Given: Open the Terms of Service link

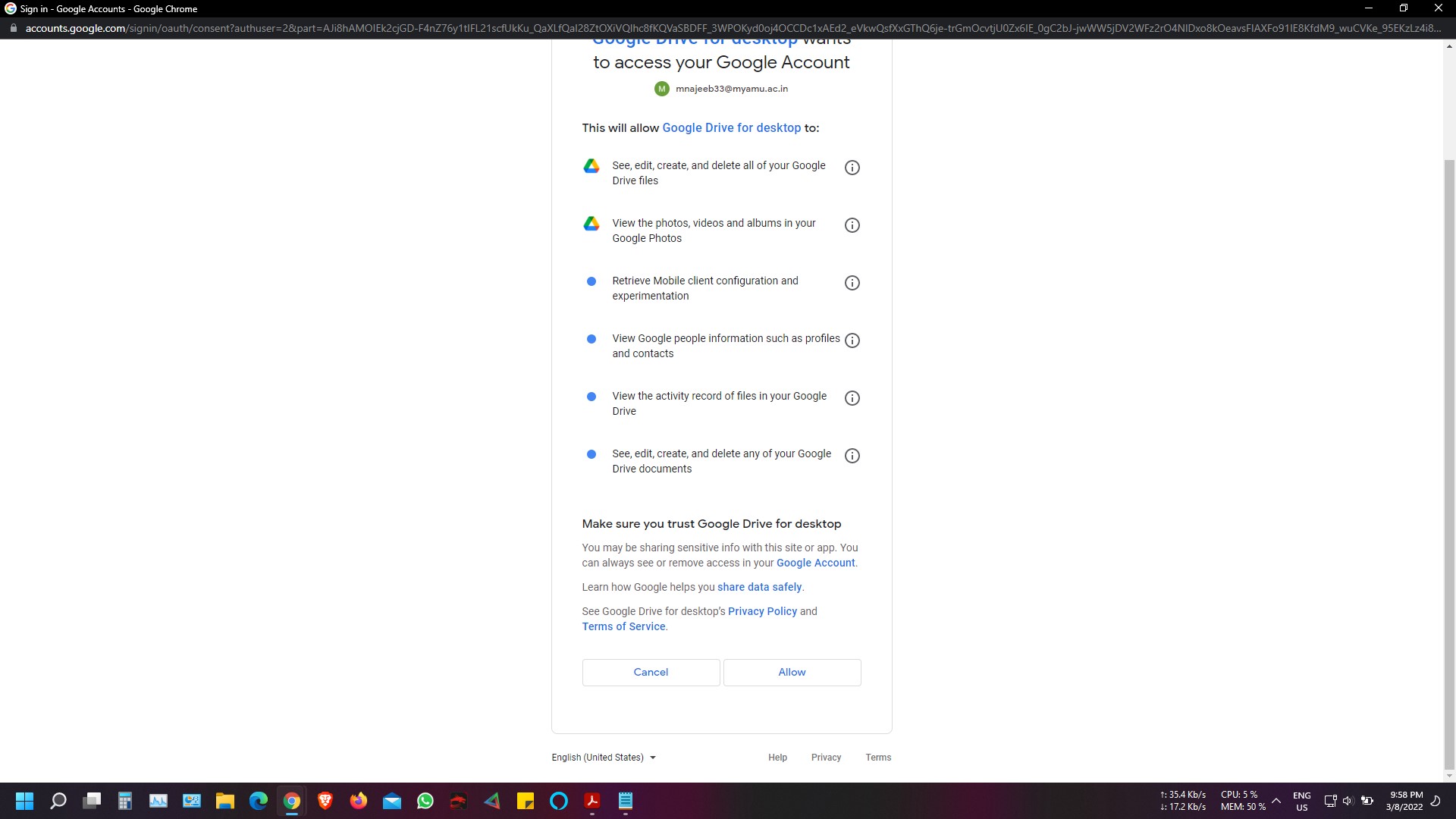Looking at the screenshot, I should (623, 626).
